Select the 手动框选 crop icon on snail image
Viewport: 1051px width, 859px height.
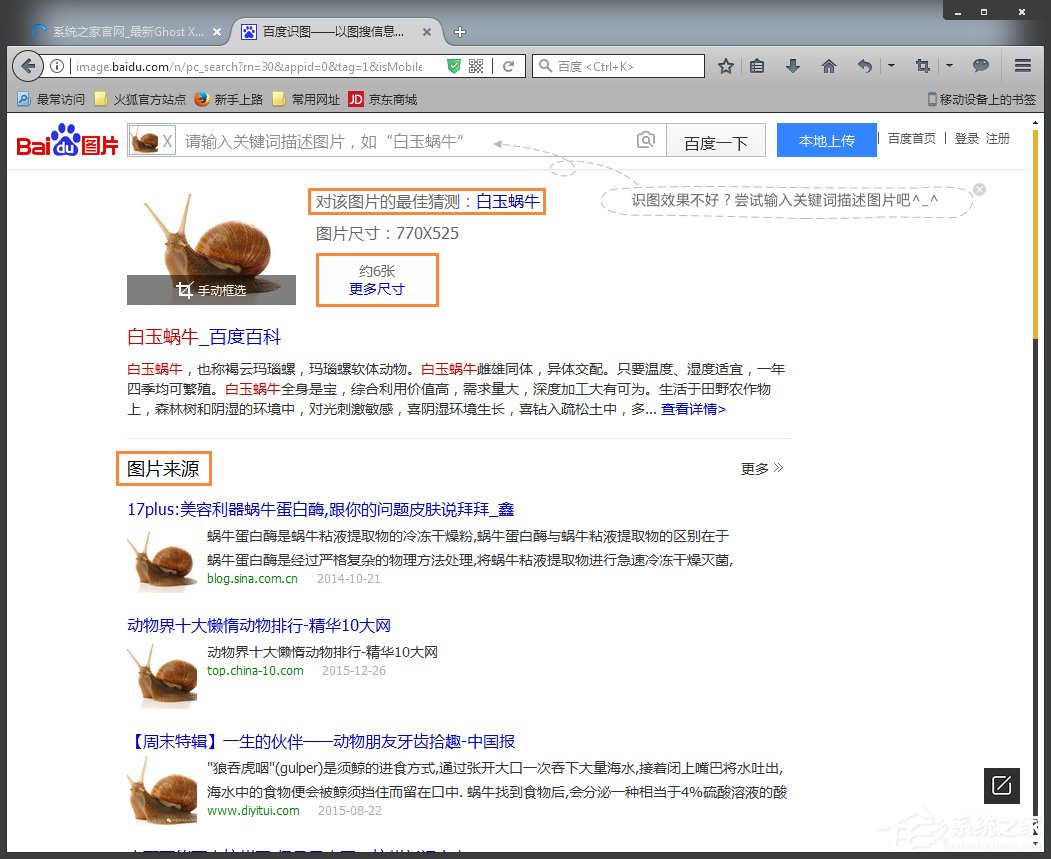(x=184, y=290)
